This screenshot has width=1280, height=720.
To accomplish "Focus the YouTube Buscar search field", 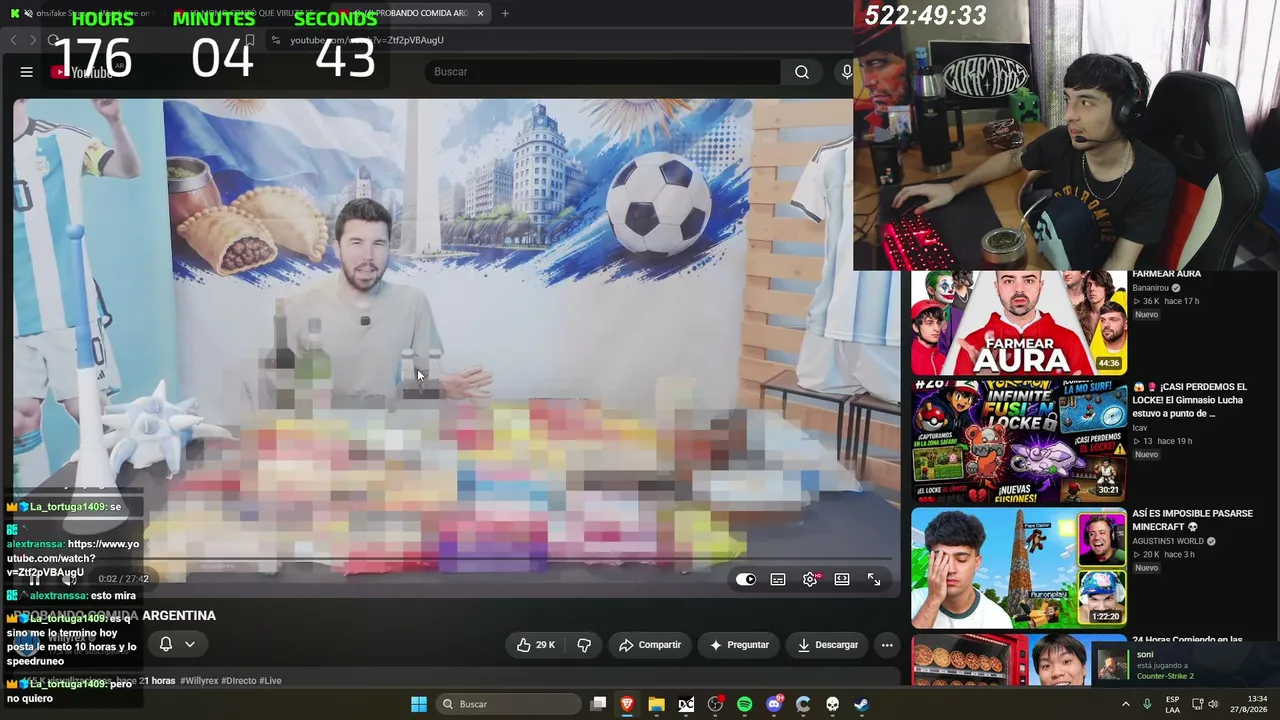I will click(x=604, y=72).
